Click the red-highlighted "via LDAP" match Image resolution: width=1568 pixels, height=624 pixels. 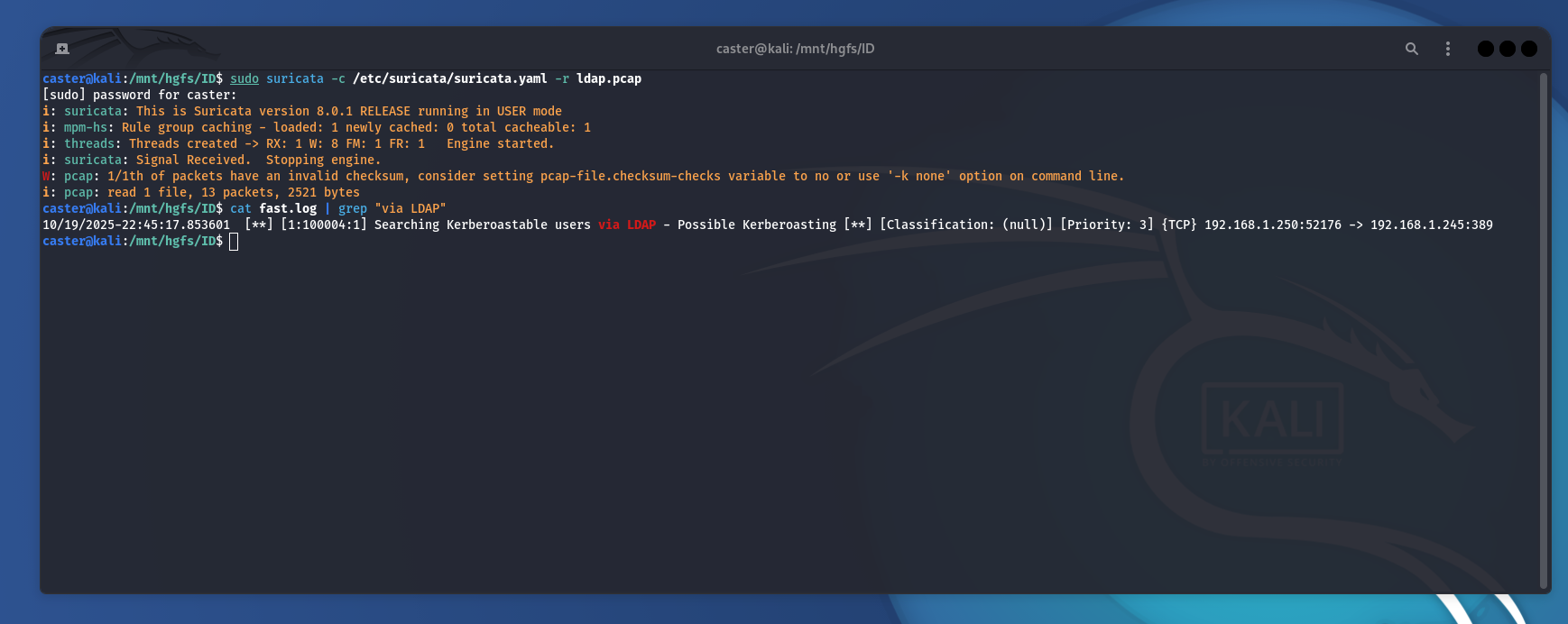627,225
